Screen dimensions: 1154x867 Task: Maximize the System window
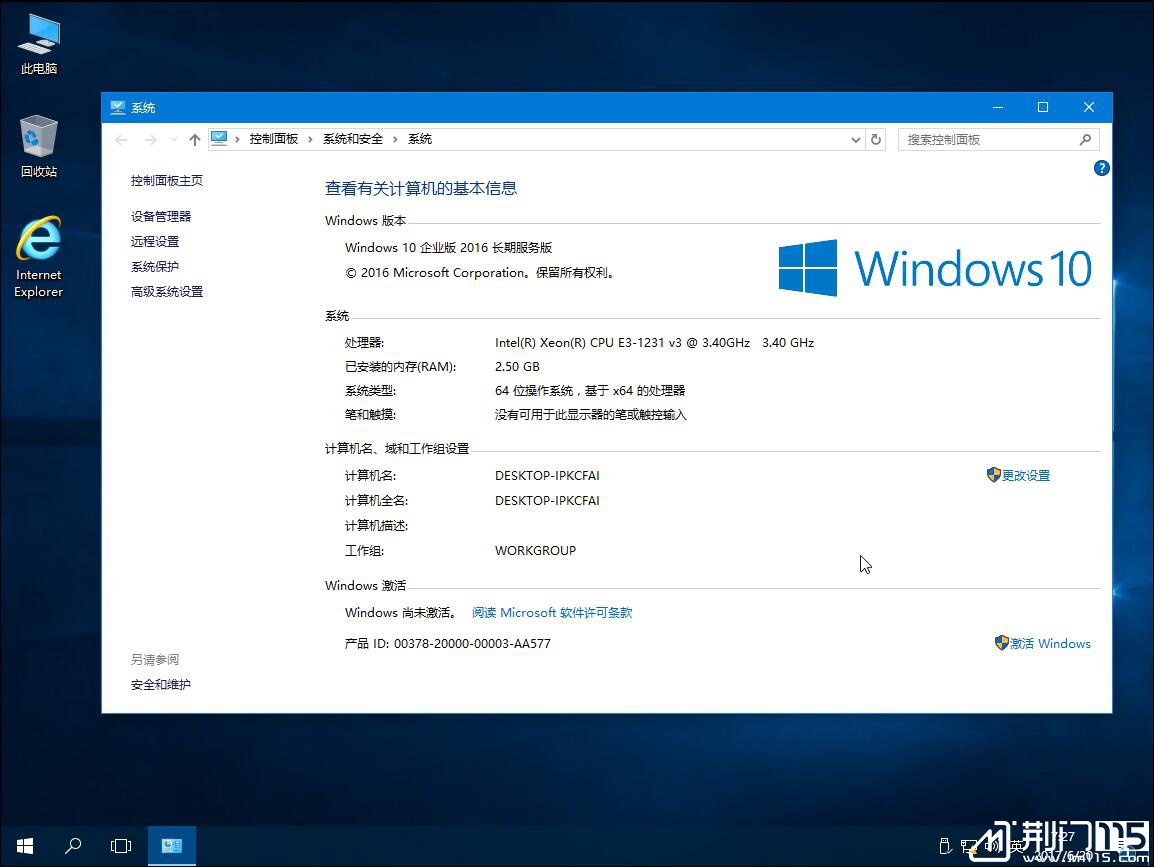click(x=1043, y=107)
